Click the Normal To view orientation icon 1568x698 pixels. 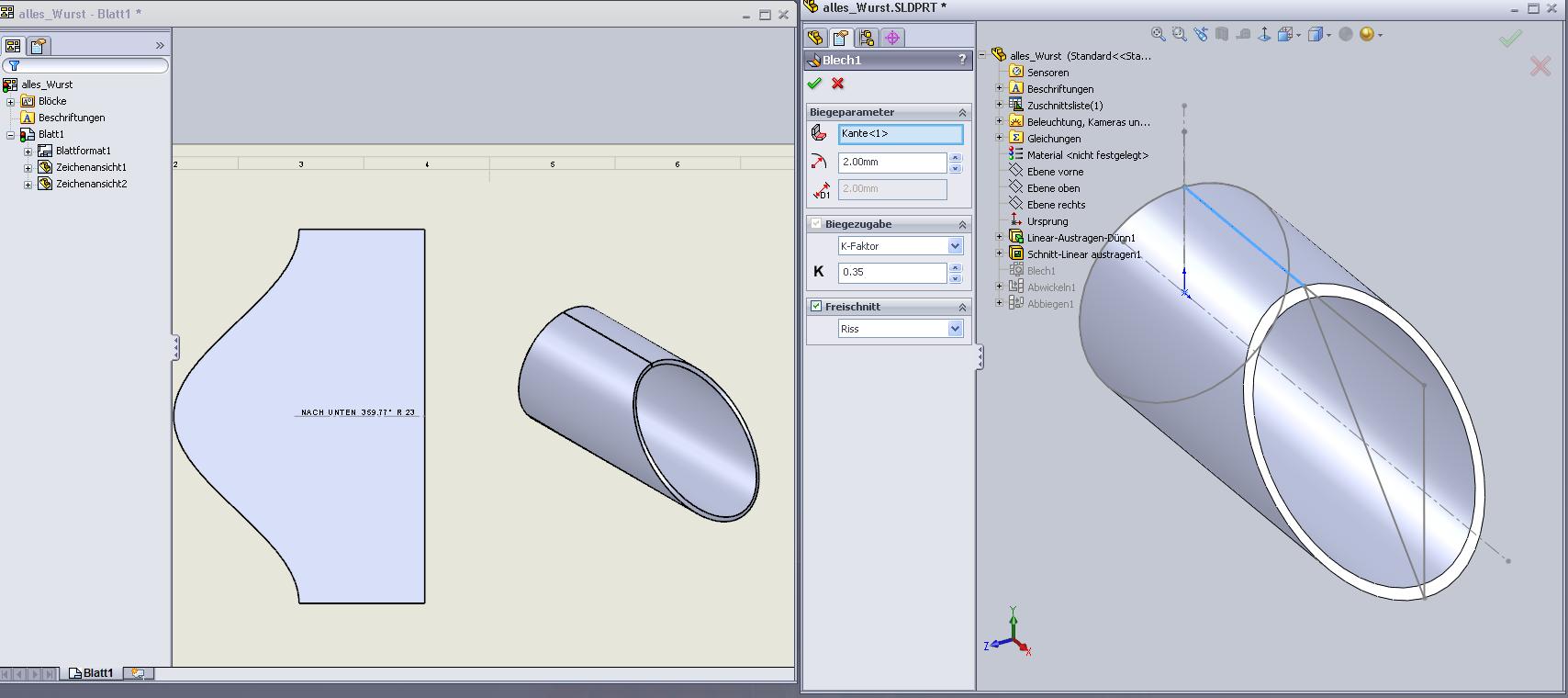[x=1264, y=34]
